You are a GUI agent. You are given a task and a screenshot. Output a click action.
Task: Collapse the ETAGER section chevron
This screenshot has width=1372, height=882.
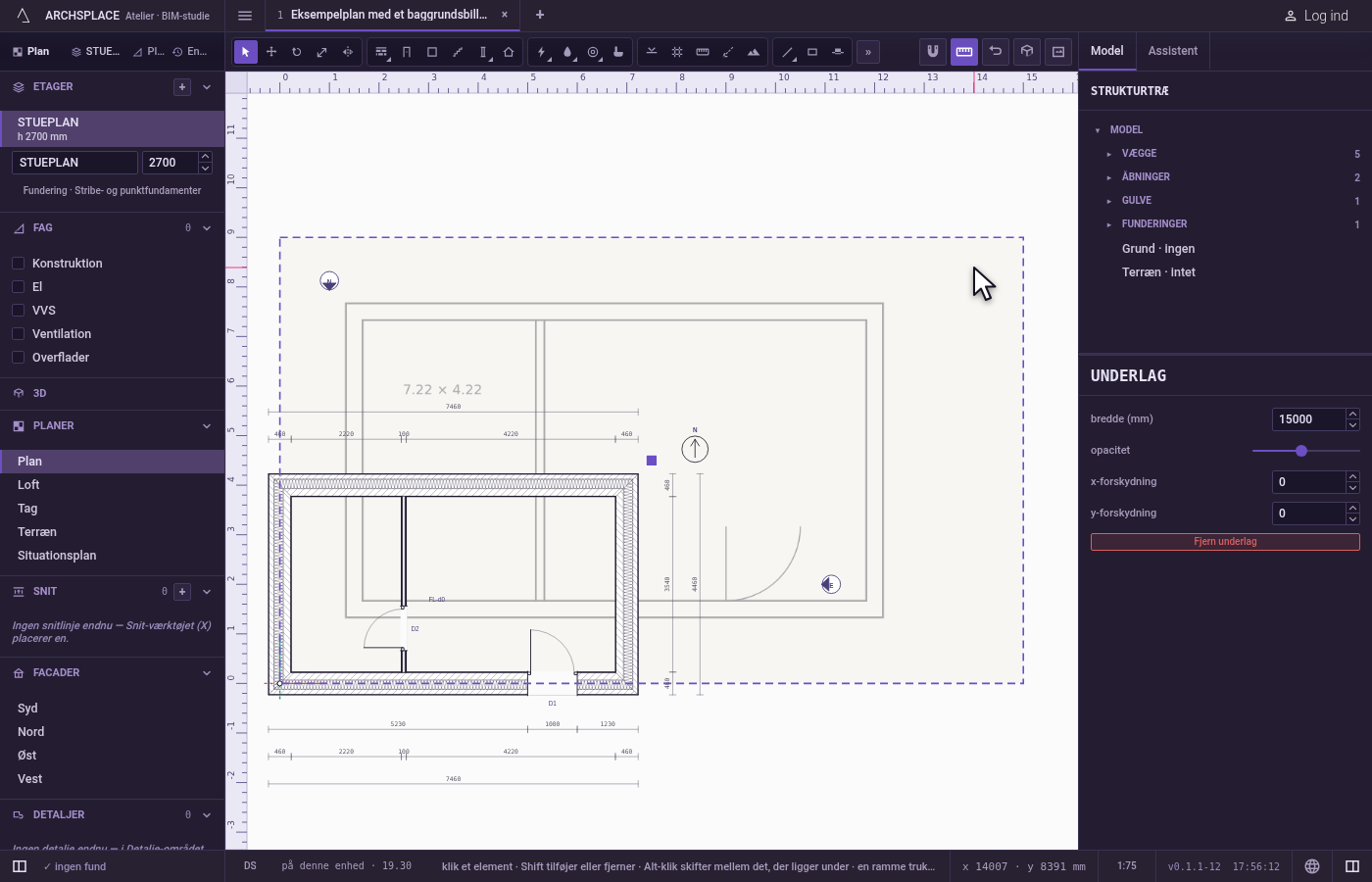[x=207, y=87]
